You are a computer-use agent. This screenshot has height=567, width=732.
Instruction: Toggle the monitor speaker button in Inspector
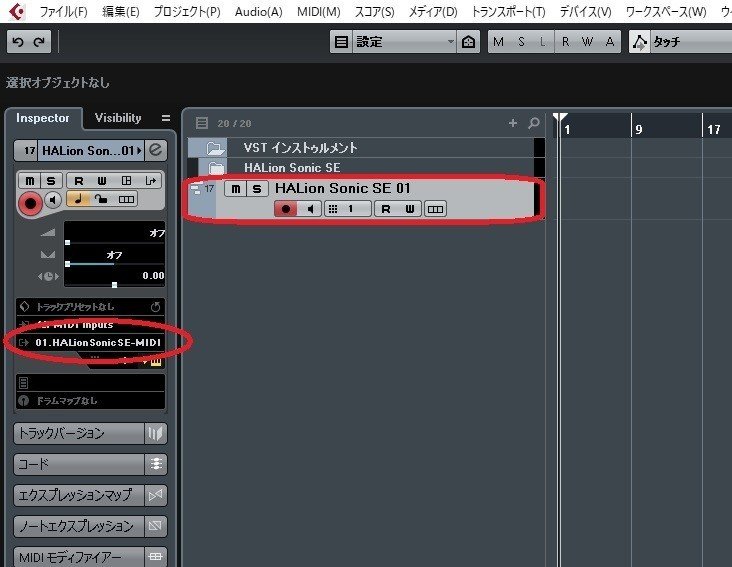(x=53, y=200)
